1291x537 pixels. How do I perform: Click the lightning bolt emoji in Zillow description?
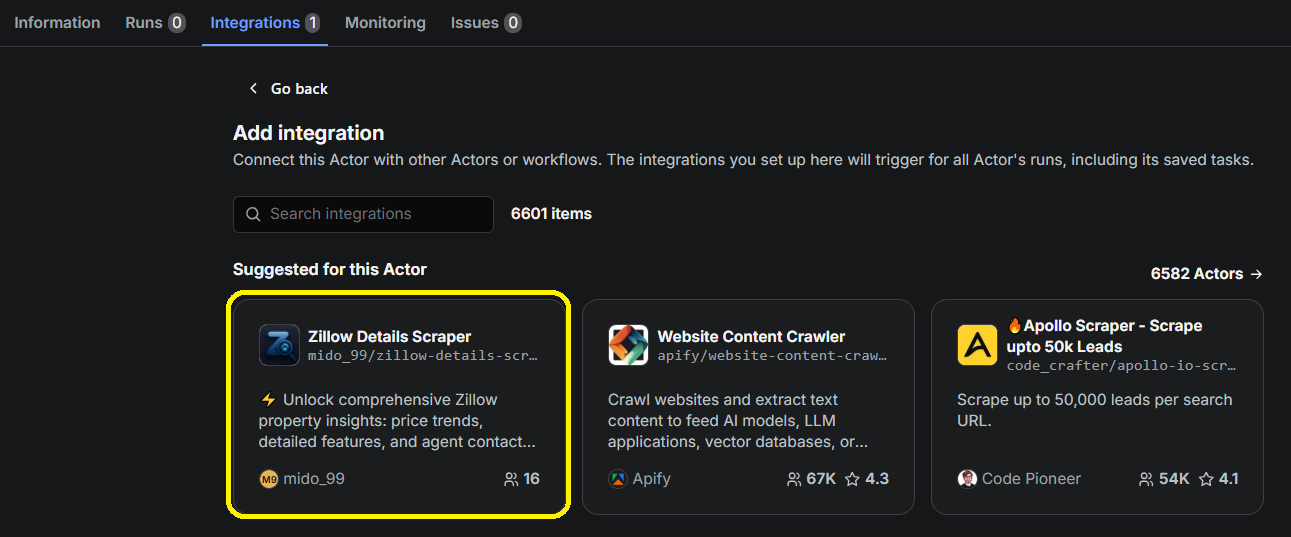[x=267, y=399]
